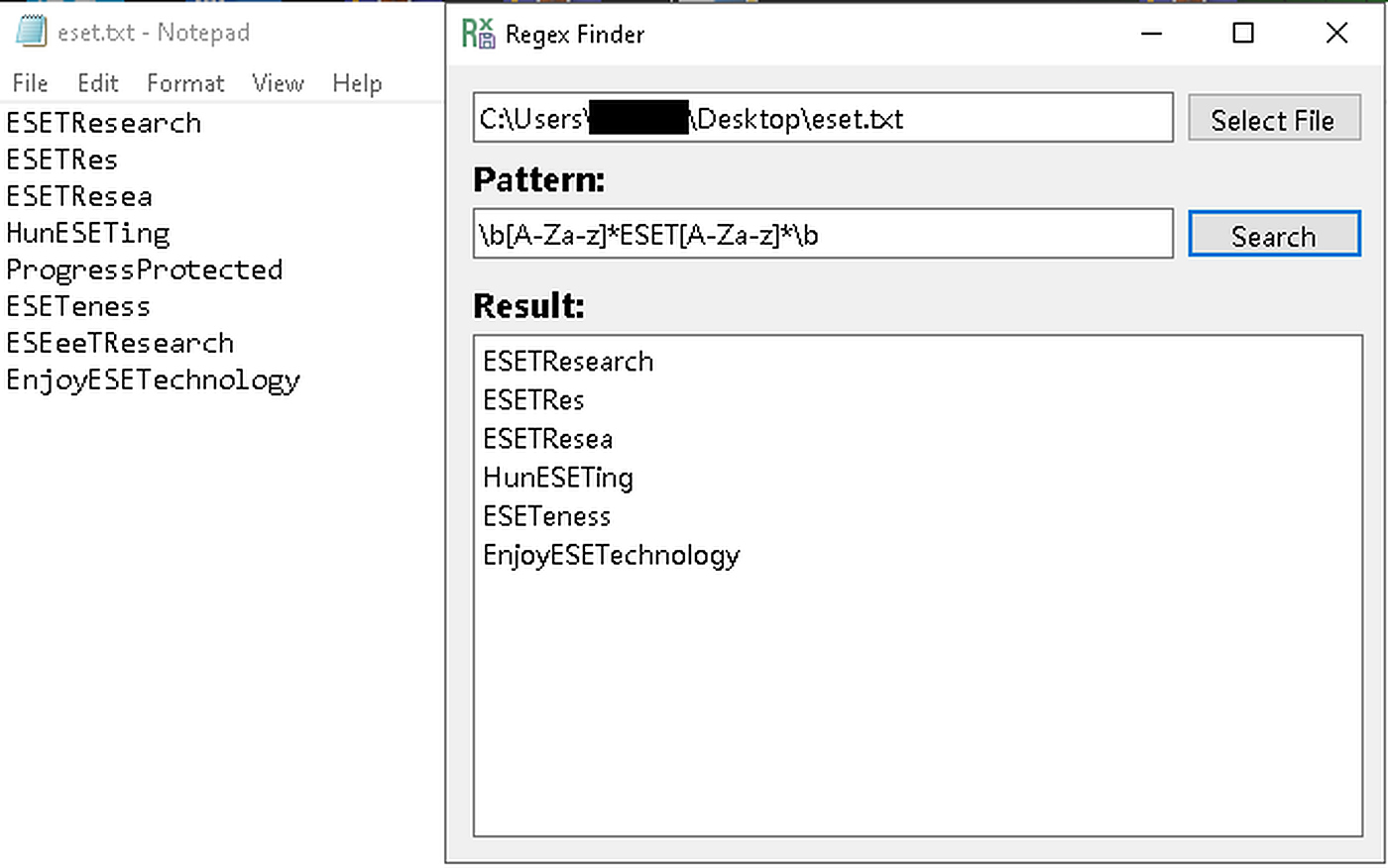1388x868 pixels.
Task: Select EnjoyESETechnology in the Result list
Action: pyautogui.click(x=612, y=555)
